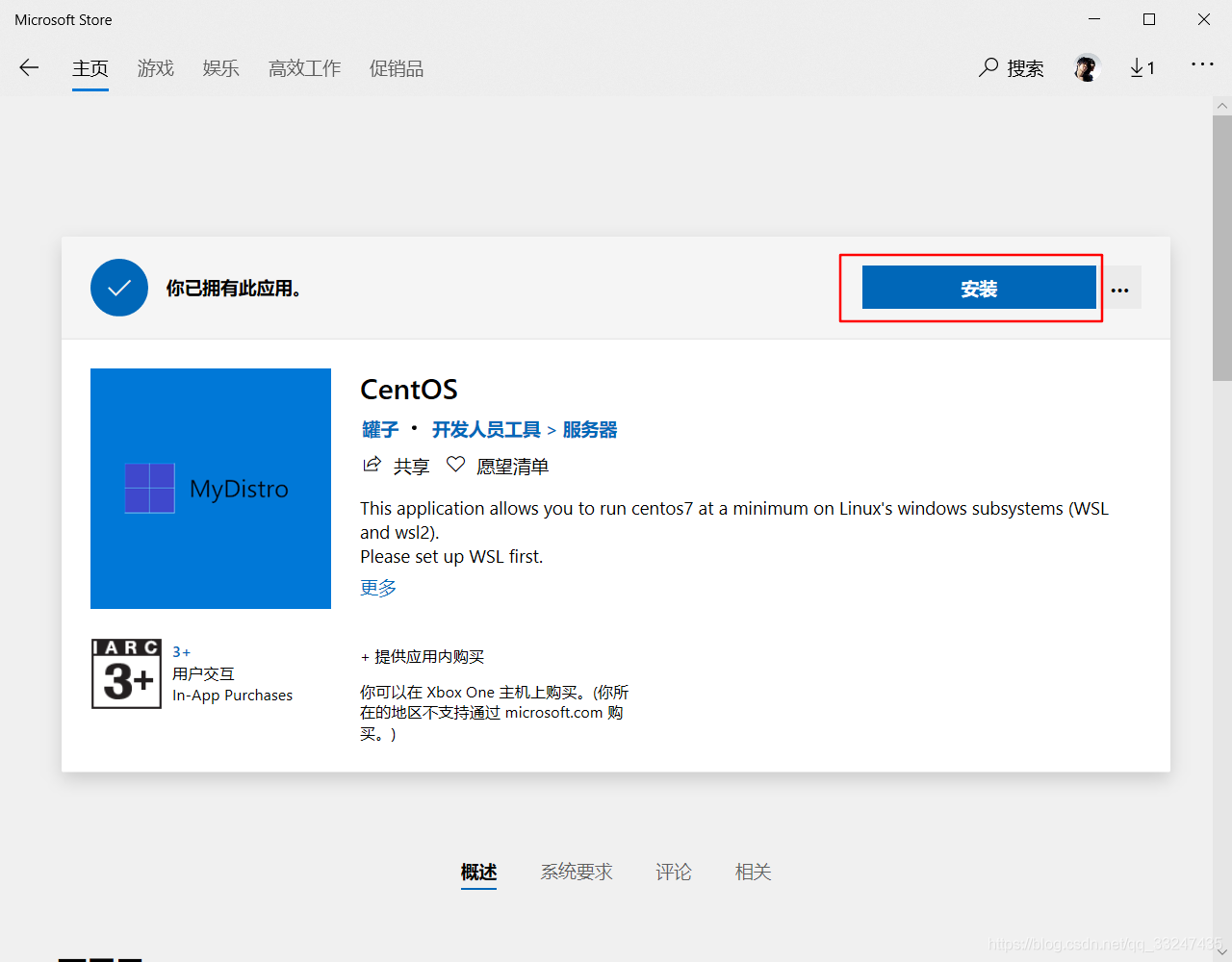Select the 评论 reviews tab
This screenshot has width=1232, height=962.
click(674, 872)
